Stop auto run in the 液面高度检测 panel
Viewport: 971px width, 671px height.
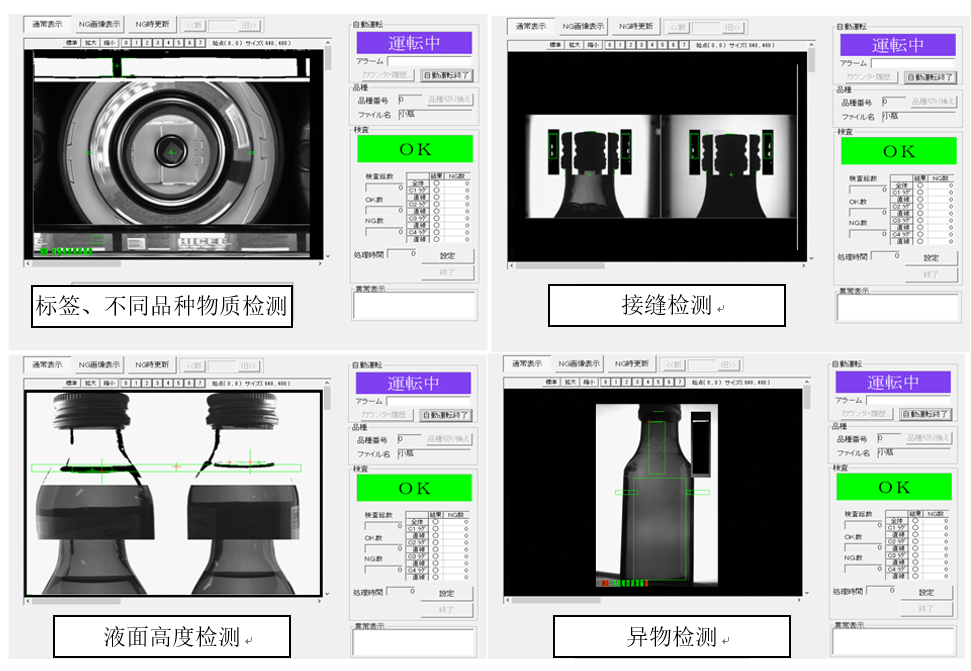[446, 415]
